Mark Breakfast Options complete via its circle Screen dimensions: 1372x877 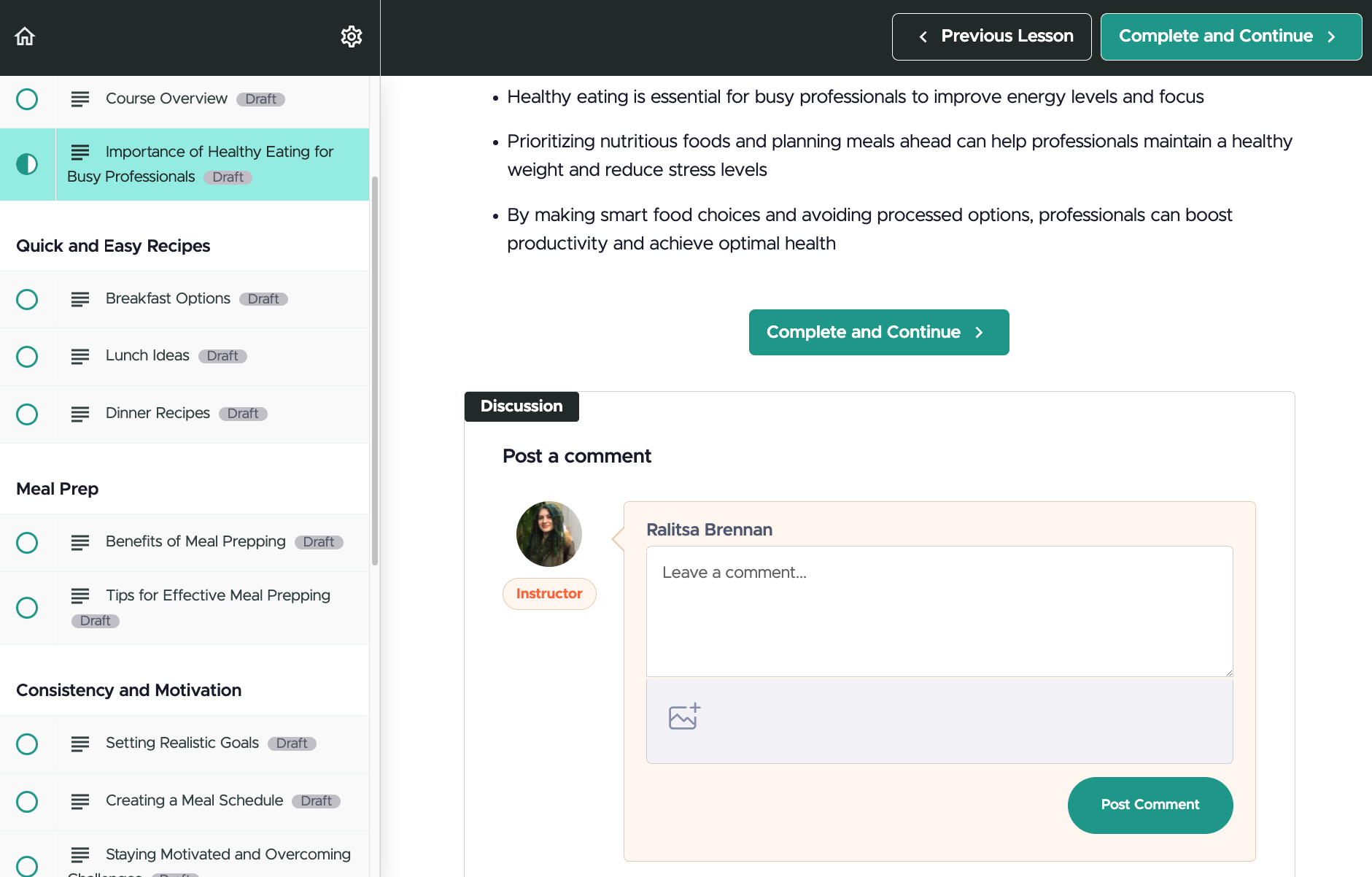click(x=27, y=299)
